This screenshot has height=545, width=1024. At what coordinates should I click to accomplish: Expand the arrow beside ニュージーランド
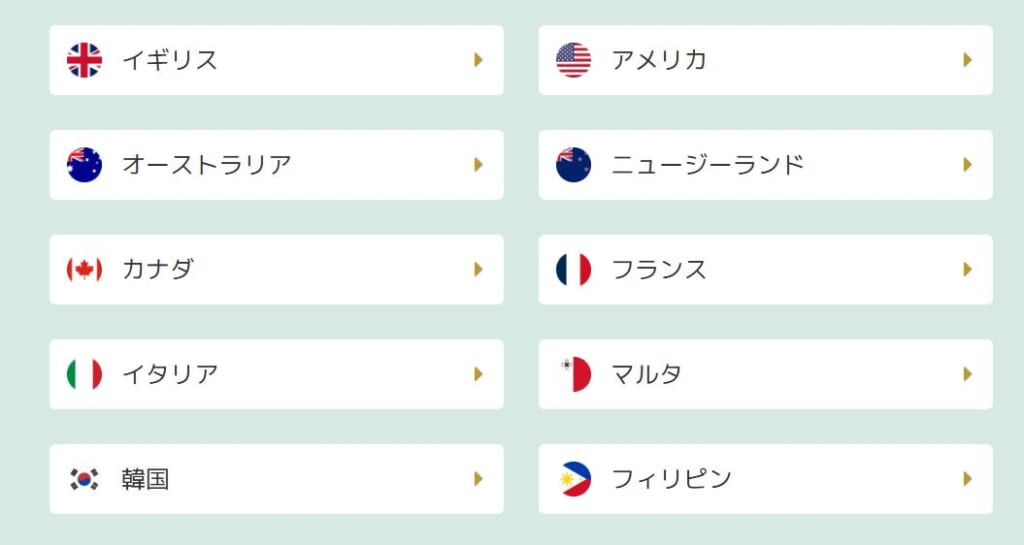click(x=967, y=165)
